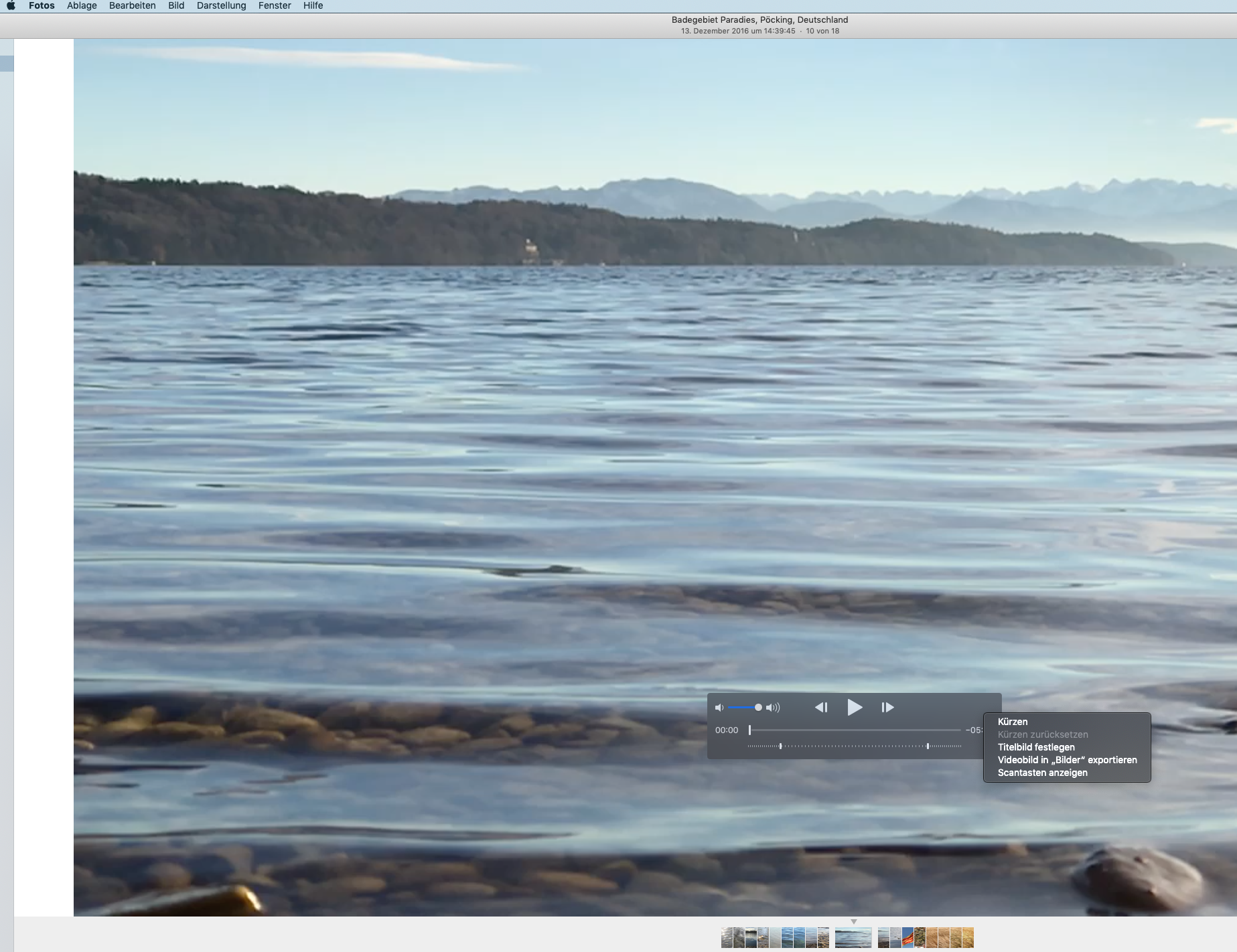Click the maximum volume speaker icon
The image size is (1237, 952).
(773, 708)
